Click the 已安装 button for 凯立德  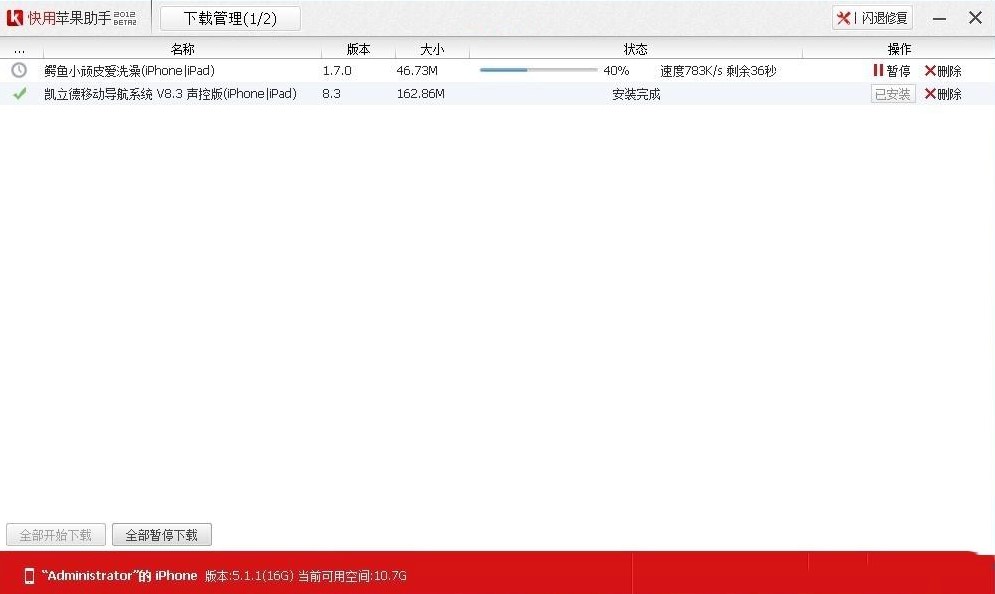[x=893, y=94]
